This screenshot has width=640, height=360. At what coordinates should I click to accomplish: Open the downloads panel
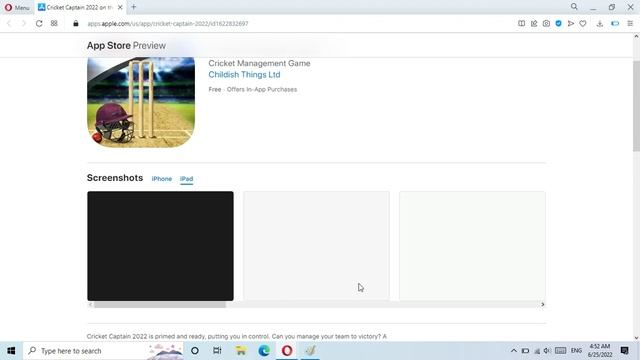pos(600,24)
